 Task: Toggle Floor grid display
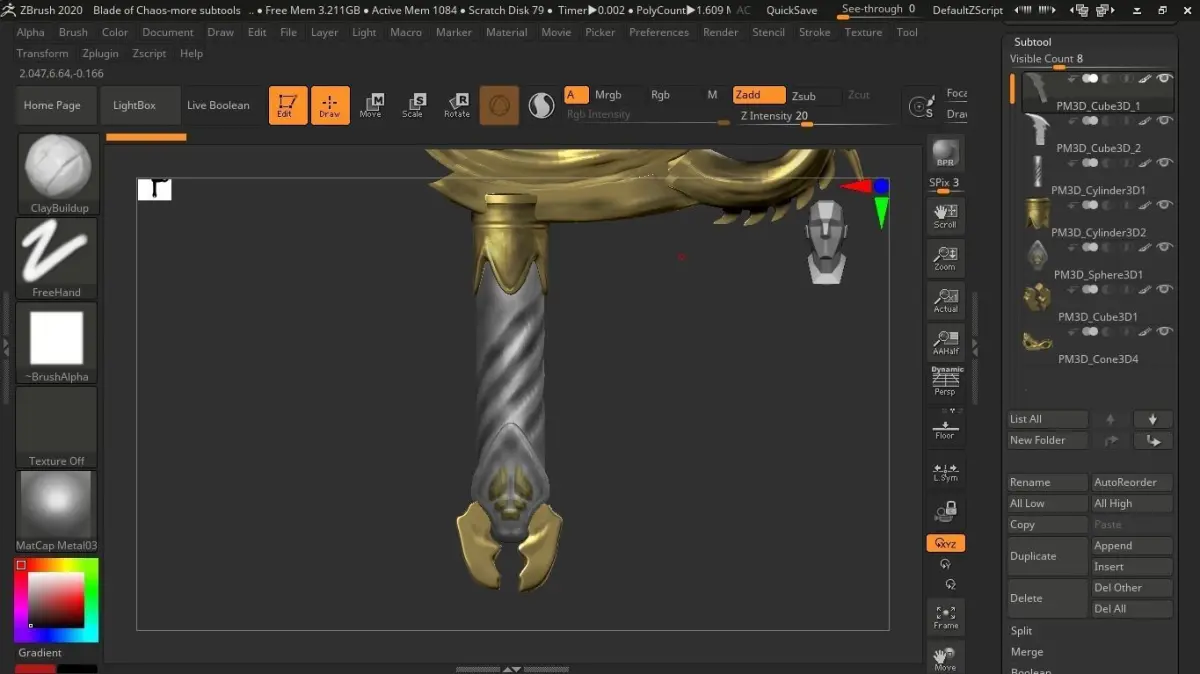coord(945,428)
